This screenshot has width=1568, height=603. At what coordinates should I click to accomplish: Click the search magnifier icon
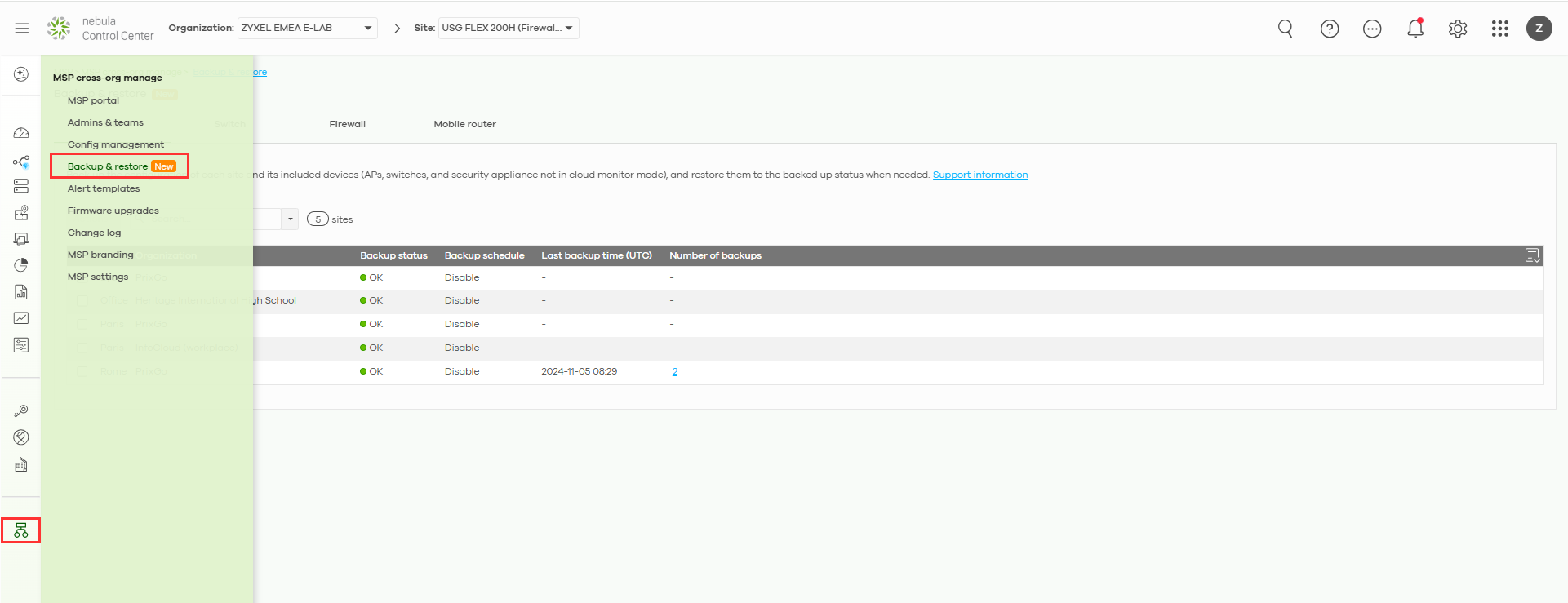[x=1286, y=29]
